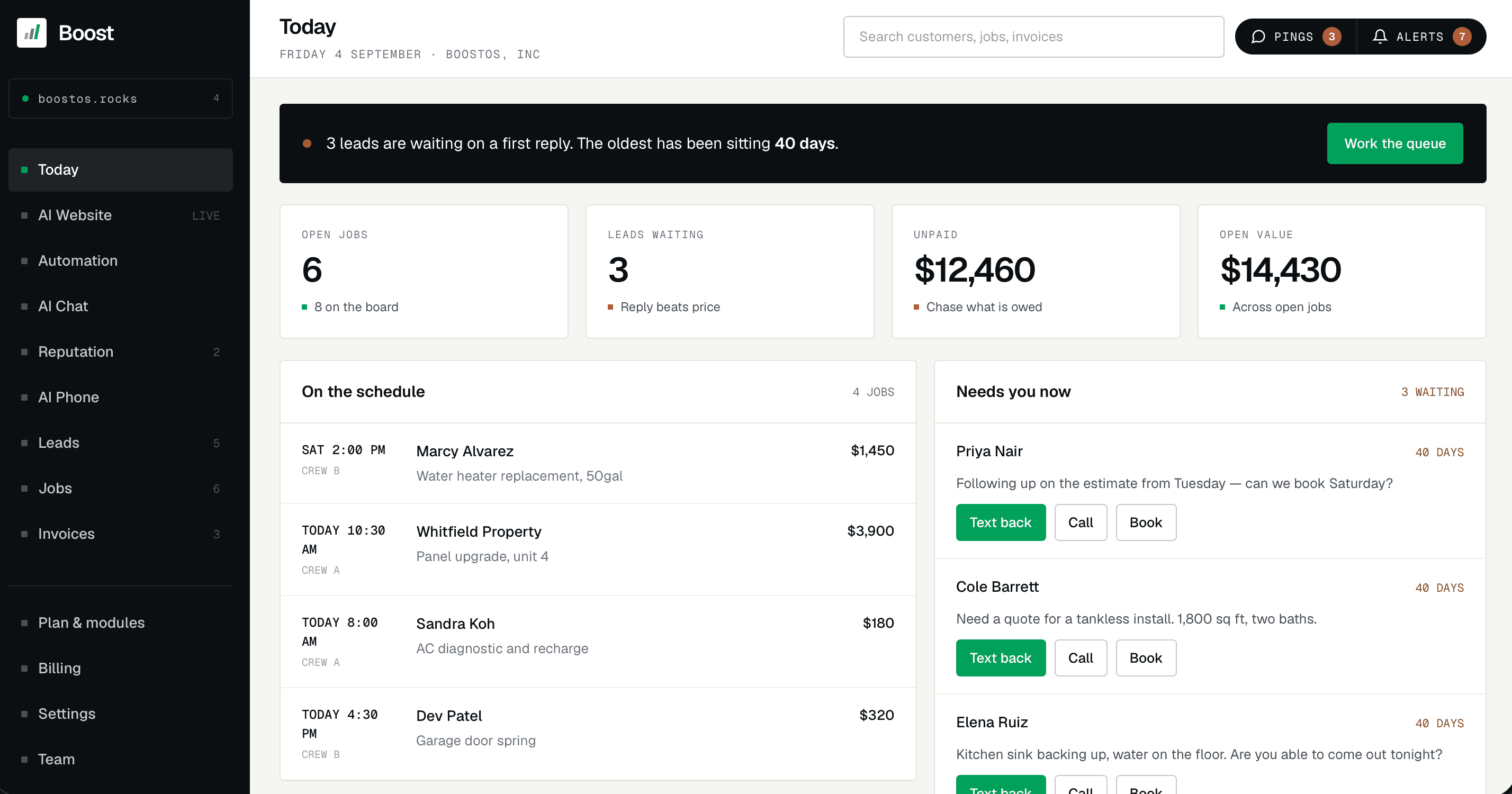Click the LIVE badge on AI Website
1512x794 pixels.
[206, 216]
